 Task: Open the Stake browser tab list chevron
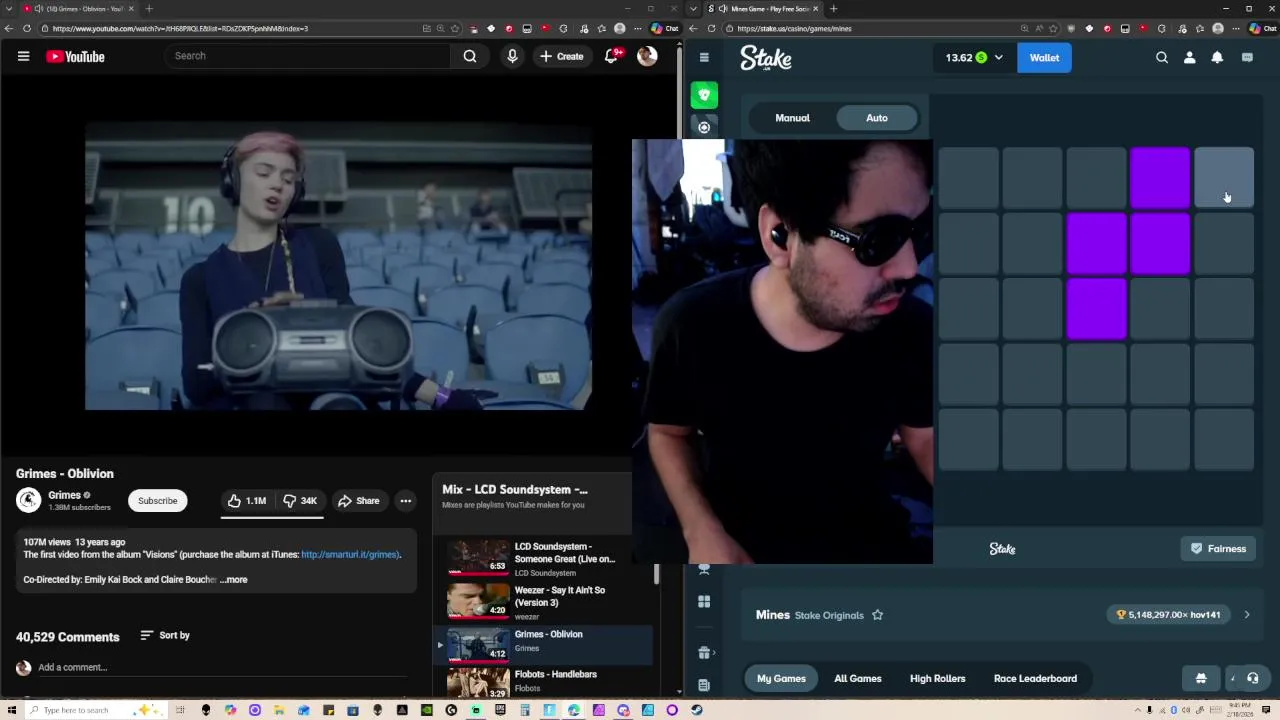tap(694, 9)
